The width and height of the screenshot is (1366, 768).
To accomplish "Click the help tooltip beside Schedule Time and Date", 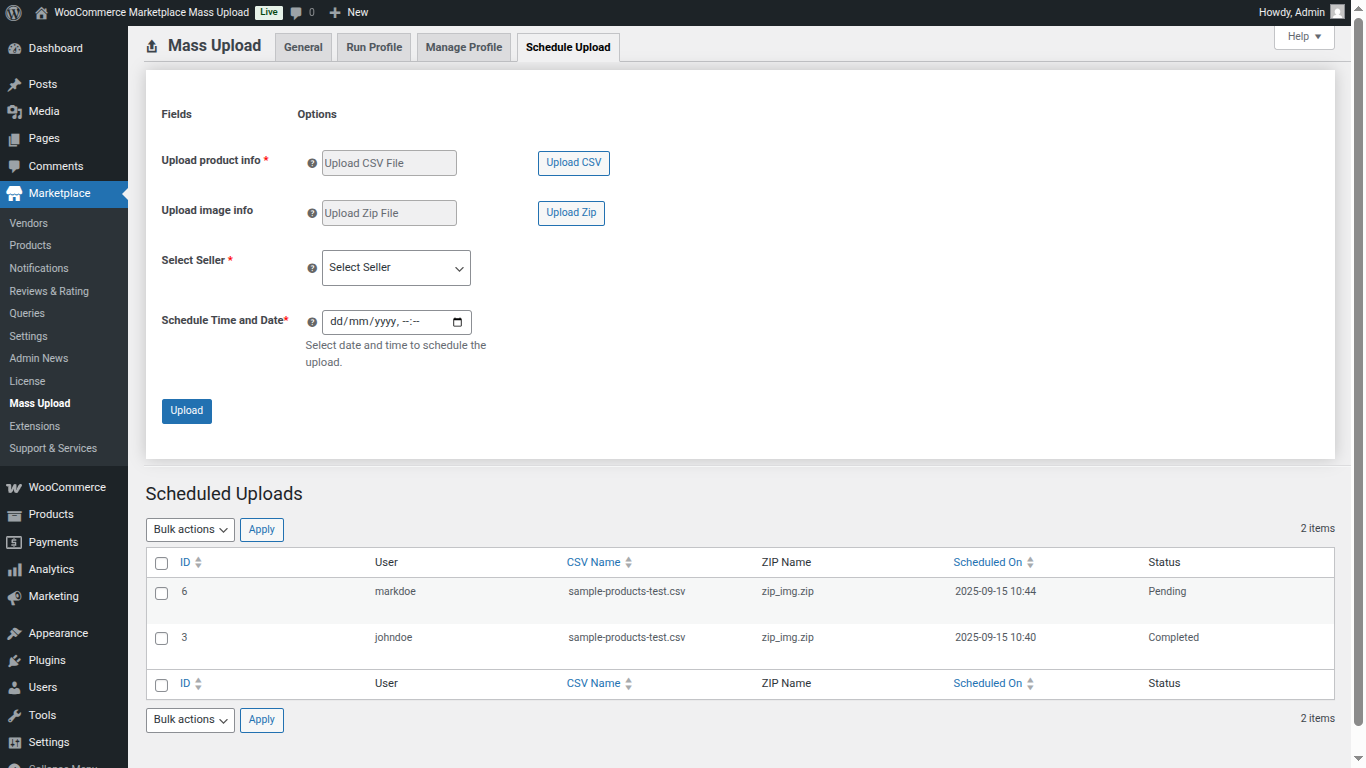I will (x=311, y=321).
